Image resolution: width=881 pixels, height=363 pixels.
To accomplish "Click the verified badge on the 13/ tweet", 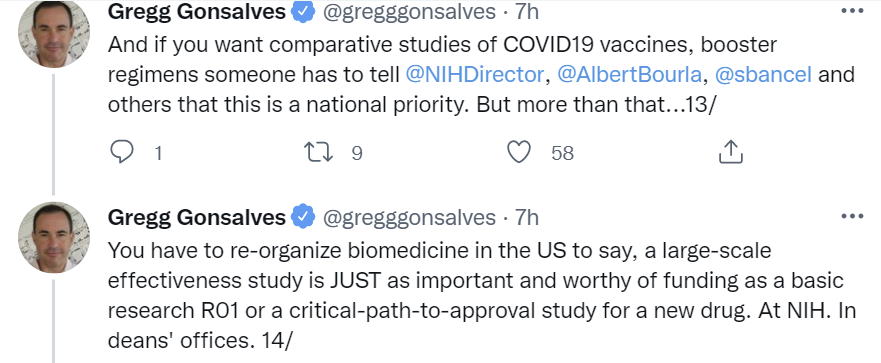I will 303,12.
